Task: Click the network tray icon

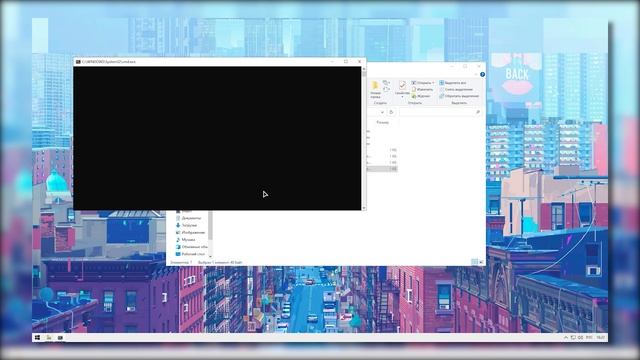Action: 573,338
